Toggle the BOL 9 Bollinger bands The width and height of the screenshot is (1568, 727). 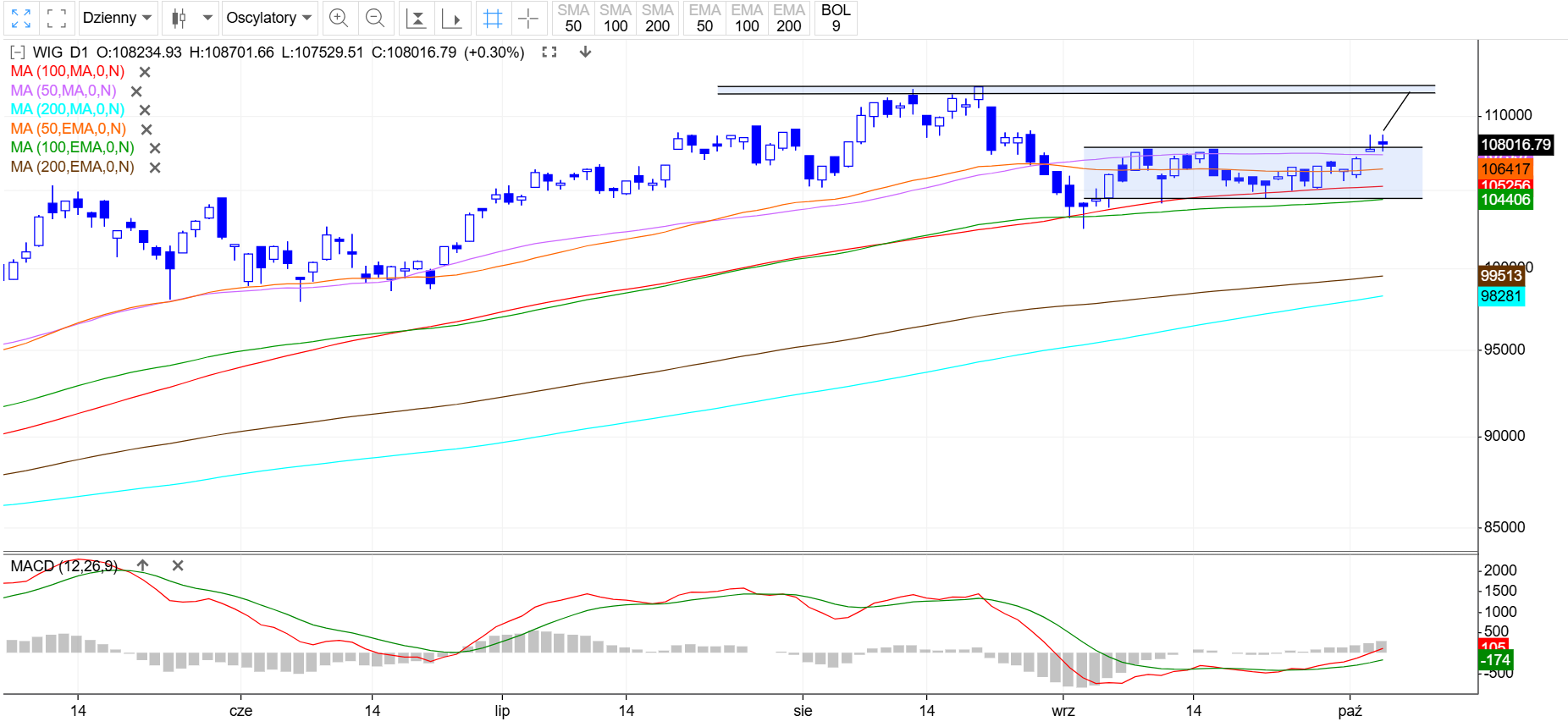[x=836, y=18]
